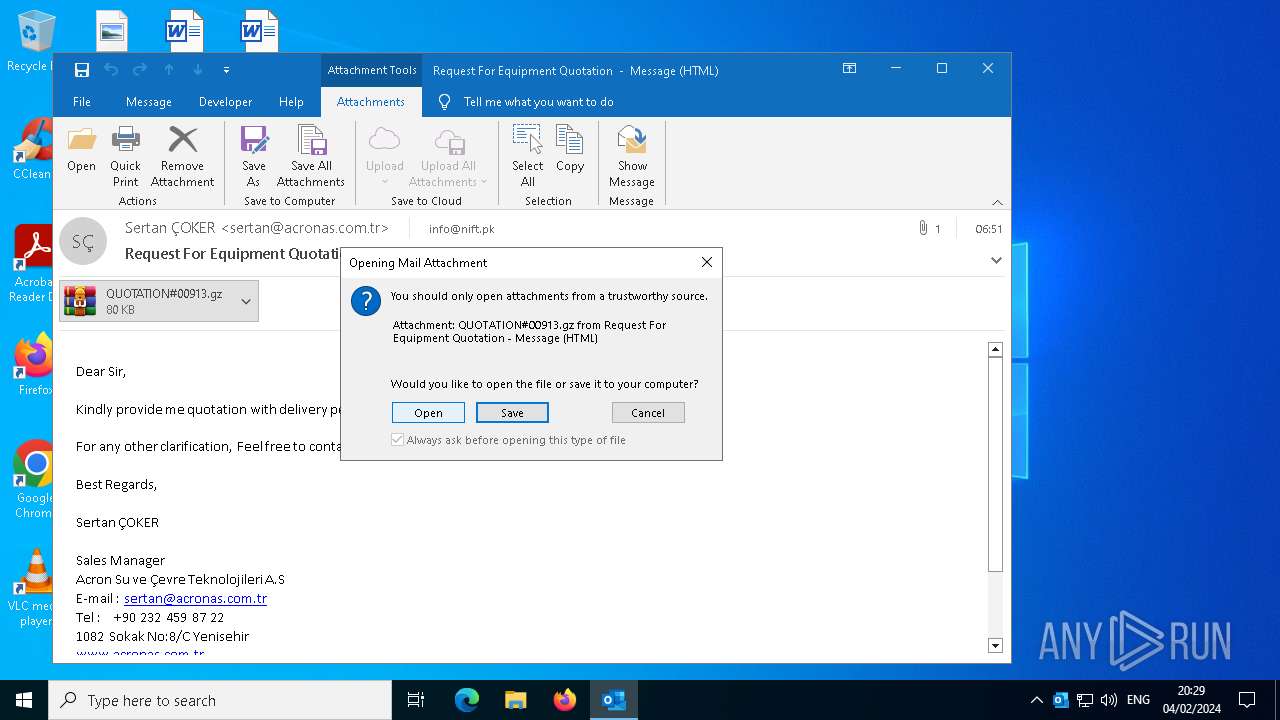The image size is (1280, 720).
Task: Click the network icon in system tray
Action: coord(1084,700)
